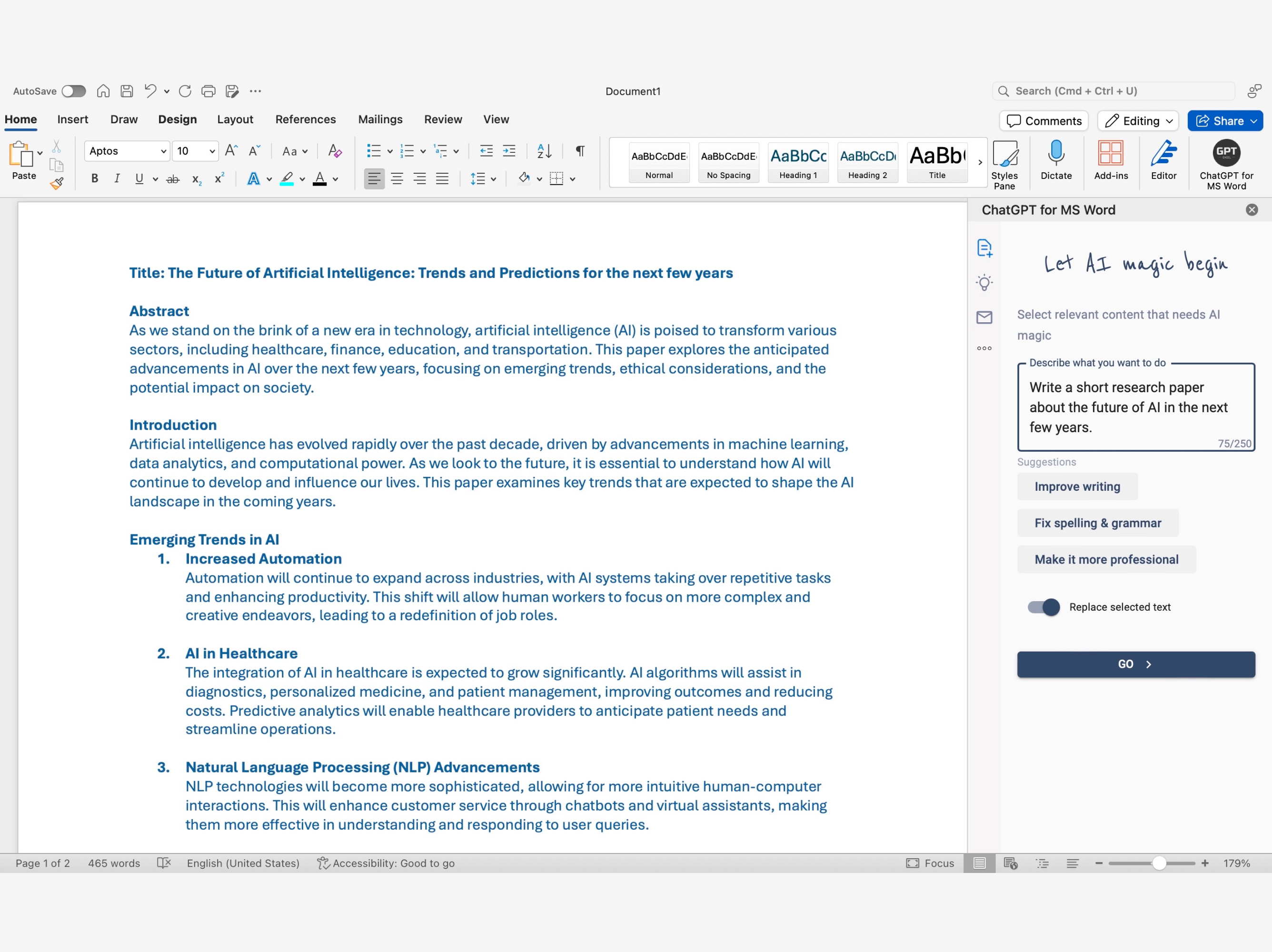This screenshot has width=1272, height=952.
Task: Expand the styles gallery arrow
Action: point(980,163)
